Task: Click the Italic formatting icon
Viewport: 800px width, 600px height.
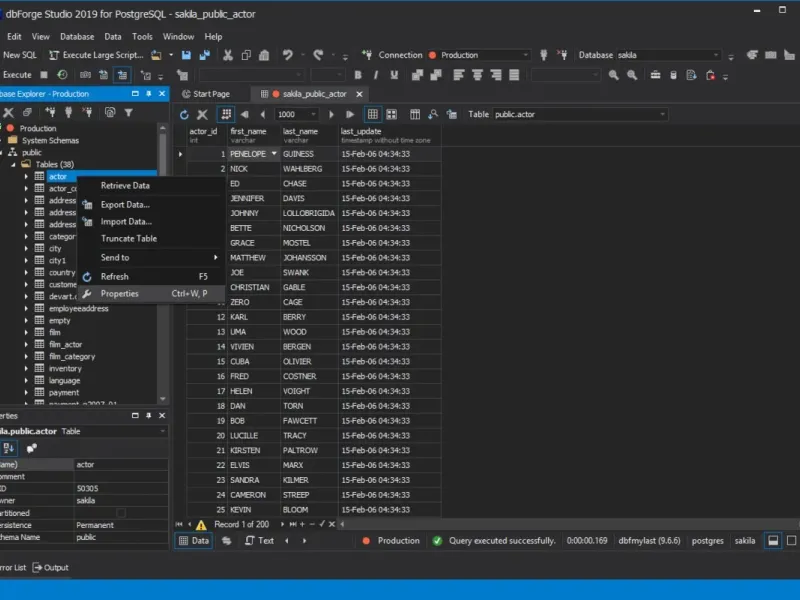Action: point(376,75)
